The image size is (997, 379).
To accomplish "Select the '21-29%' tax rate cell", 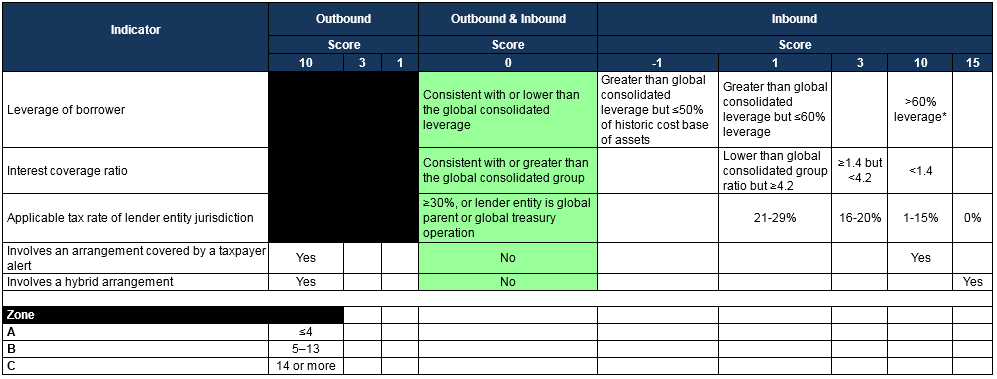I will point(776,217).
